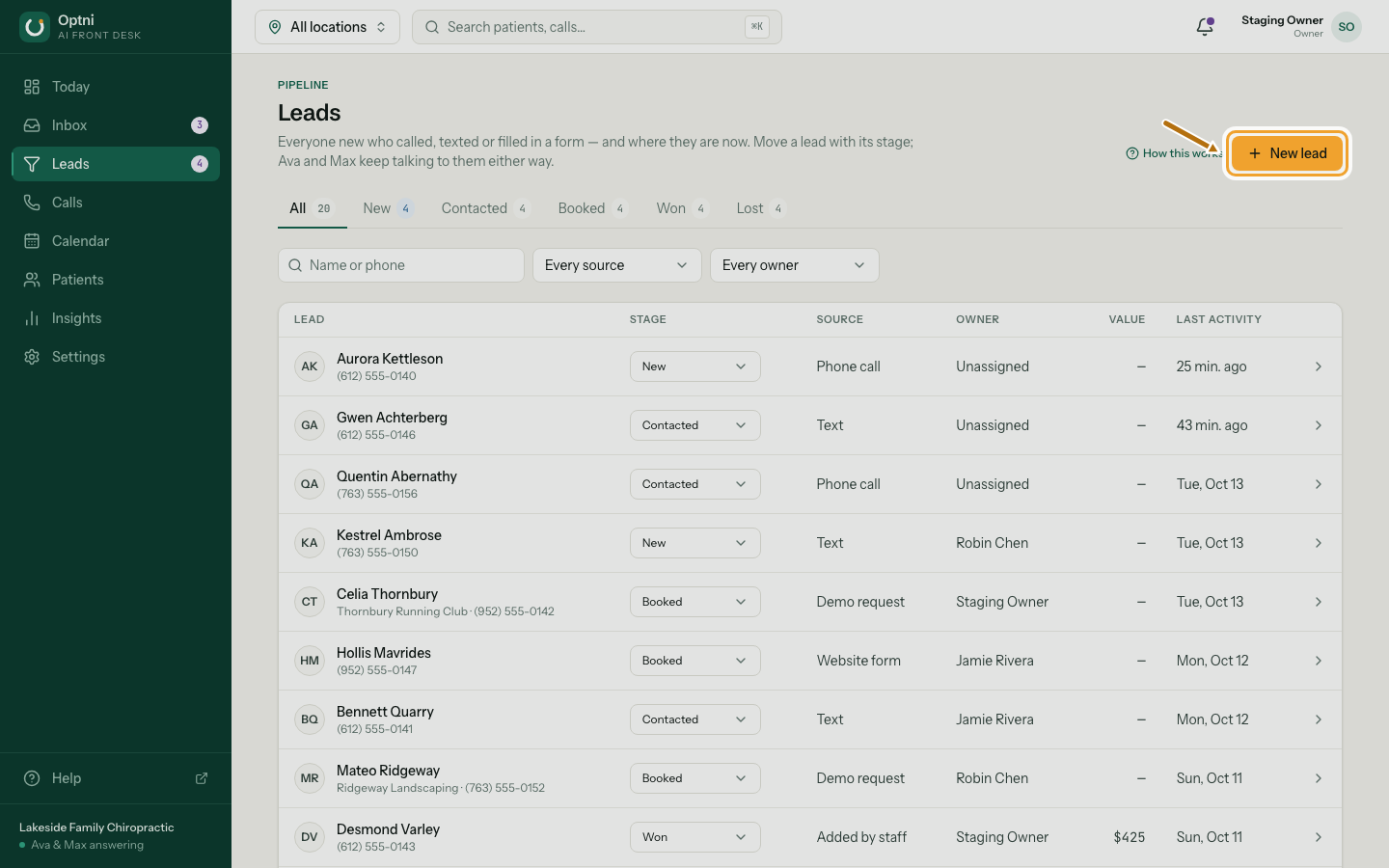
Task: Focus the Search patients, calls field
Action: point(596,27)
